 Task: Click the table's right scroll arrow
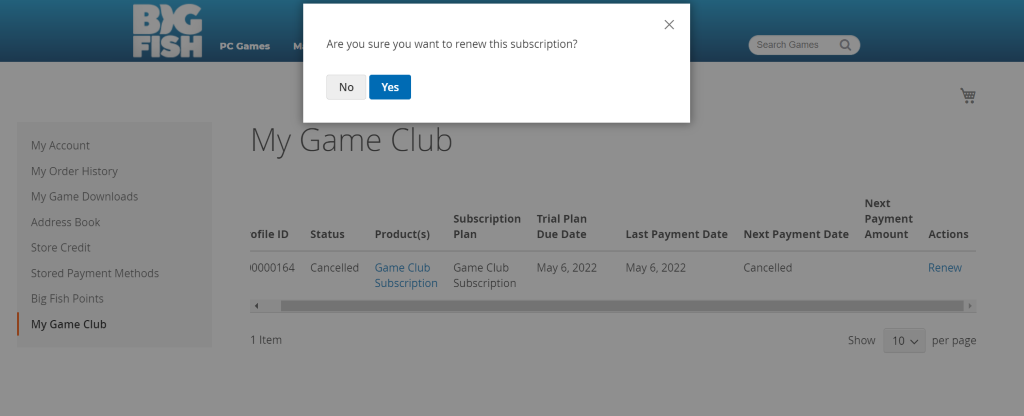coord(970,306)
